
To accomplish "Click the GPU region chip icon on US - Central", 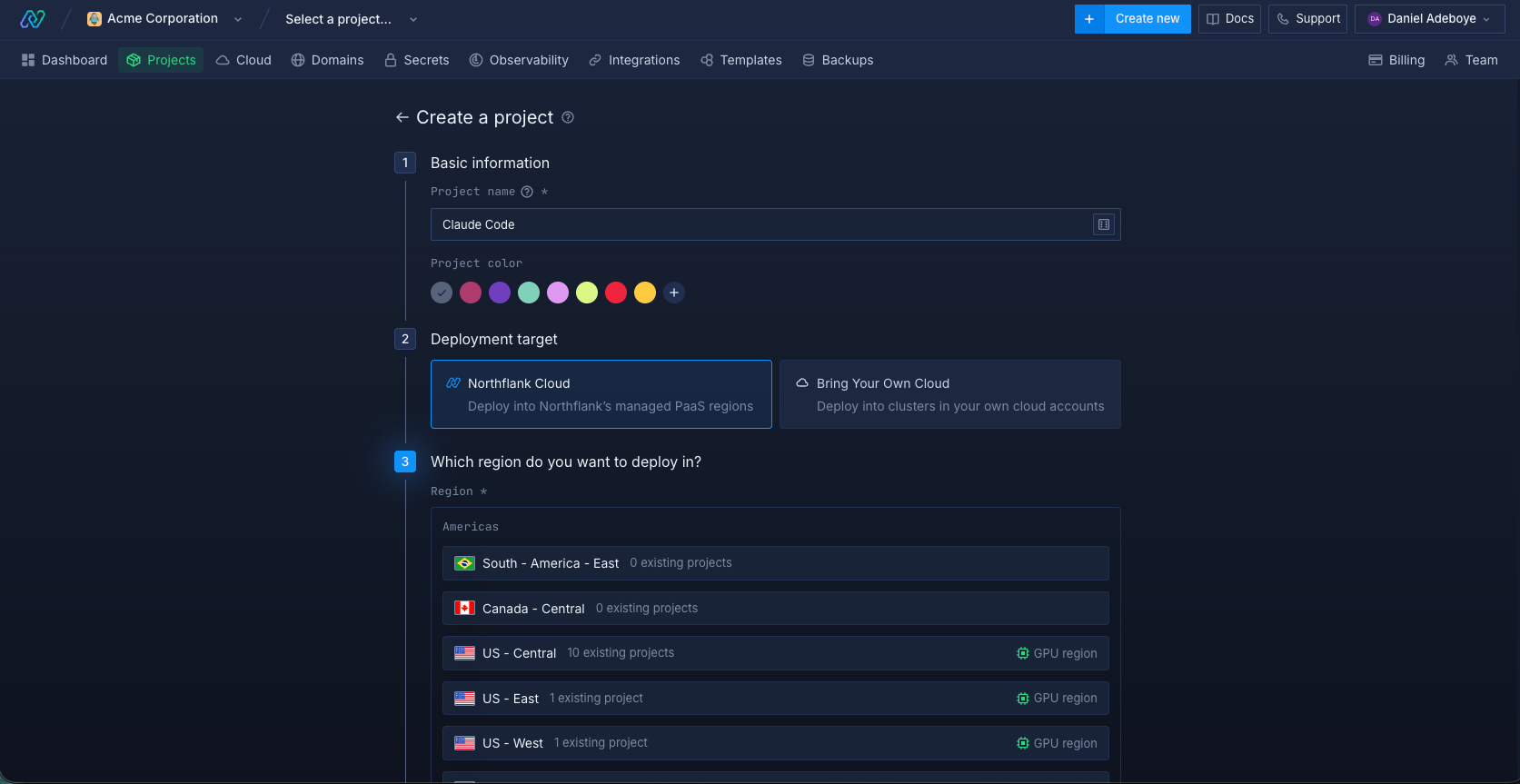I will 1023,653.
